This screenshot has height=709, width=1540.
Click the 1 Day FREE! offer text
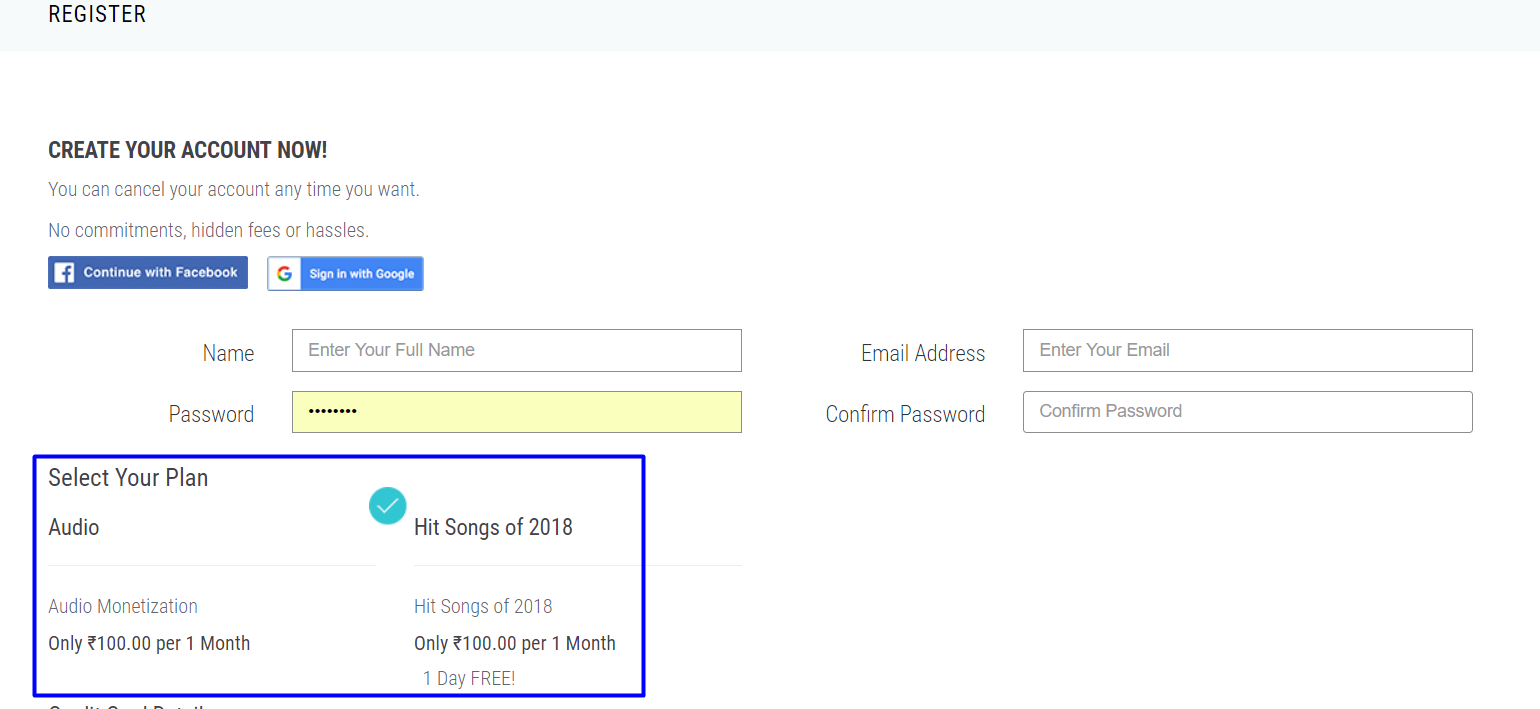coord(469,679)
